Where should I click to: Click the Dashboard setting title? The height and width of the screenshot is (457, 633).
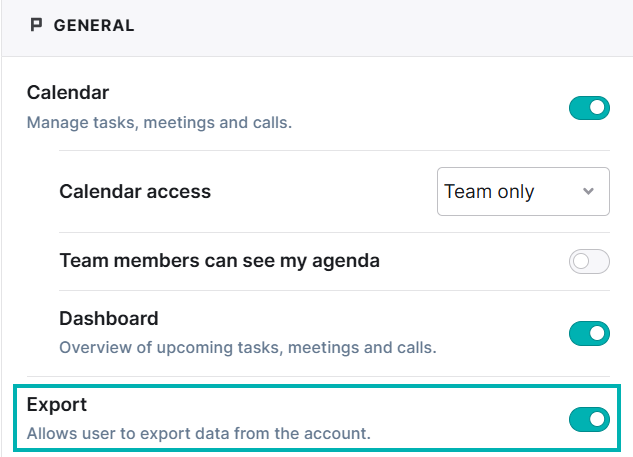tap(109, 319)
